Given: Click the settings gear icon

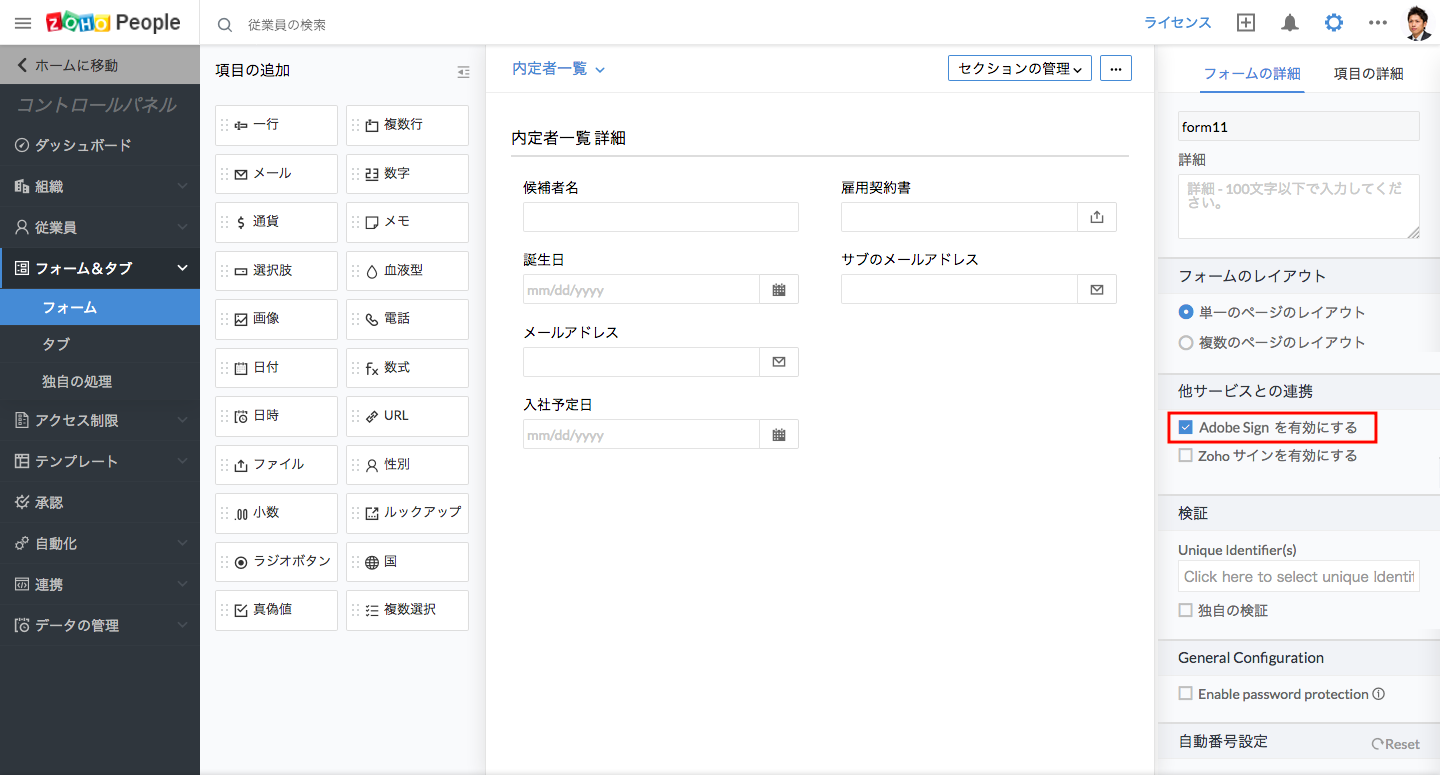Looking at the screenshot, I should click(1334, 23).
